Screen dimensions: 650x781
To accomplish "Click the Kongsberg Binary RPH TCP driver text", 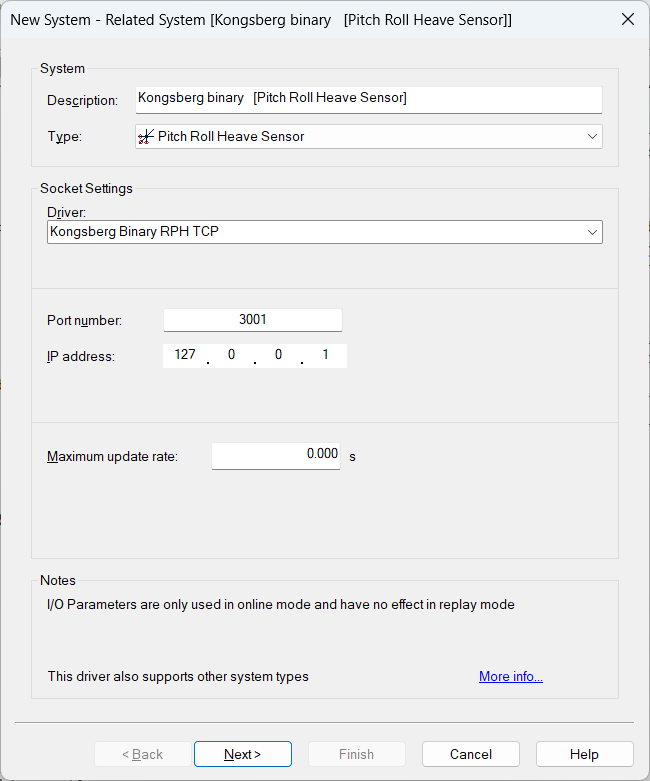I will click(134, 232).
